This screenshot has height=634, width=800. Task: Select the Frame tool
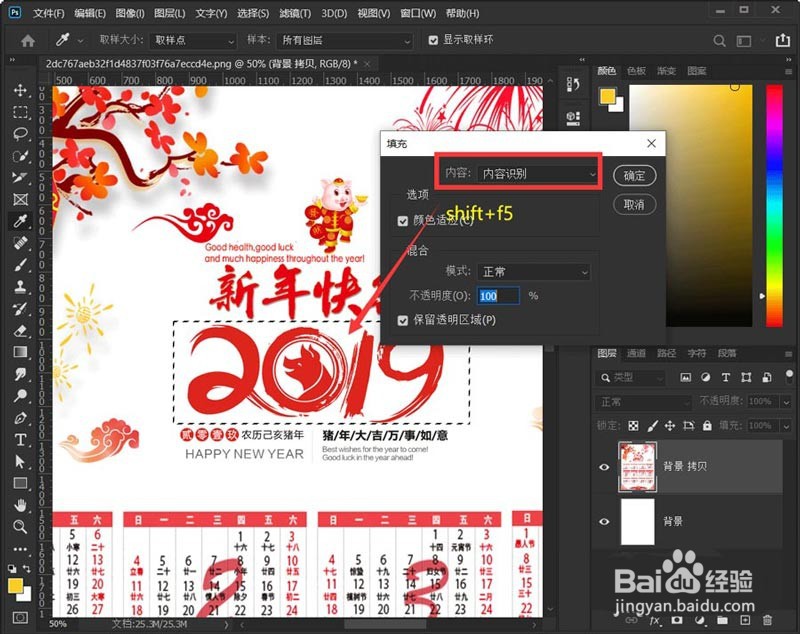pos(20,199)
